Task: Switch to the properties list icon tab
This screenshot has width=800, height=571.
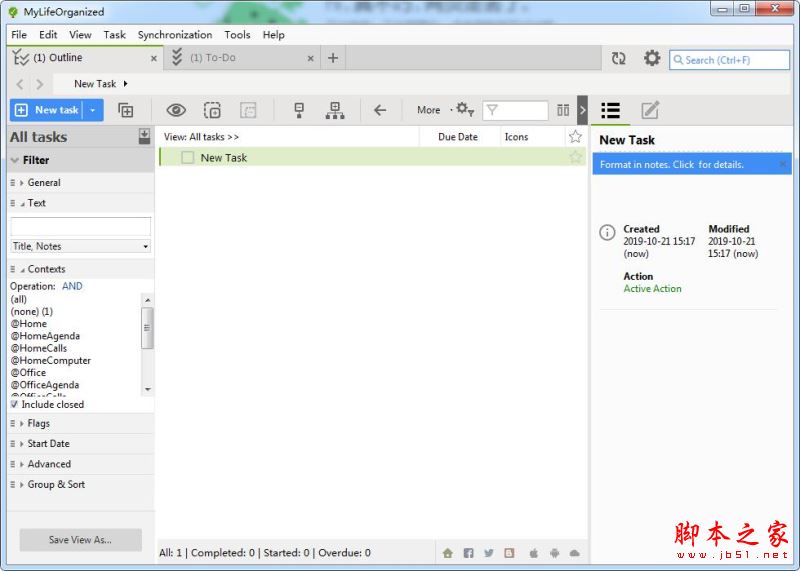Action: point(611,110)
